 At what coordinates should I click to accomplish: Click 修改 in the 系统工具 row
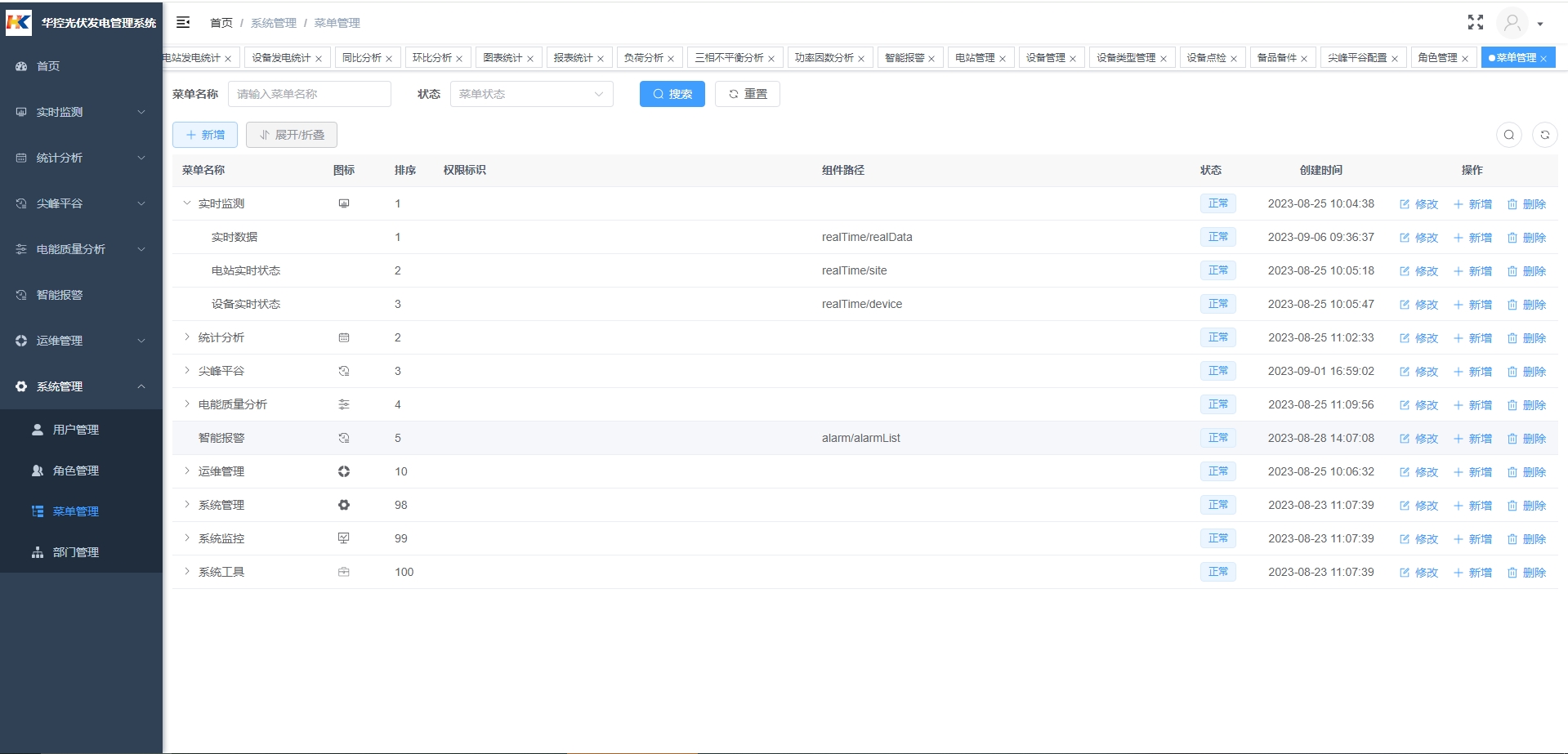[1418, 573]
